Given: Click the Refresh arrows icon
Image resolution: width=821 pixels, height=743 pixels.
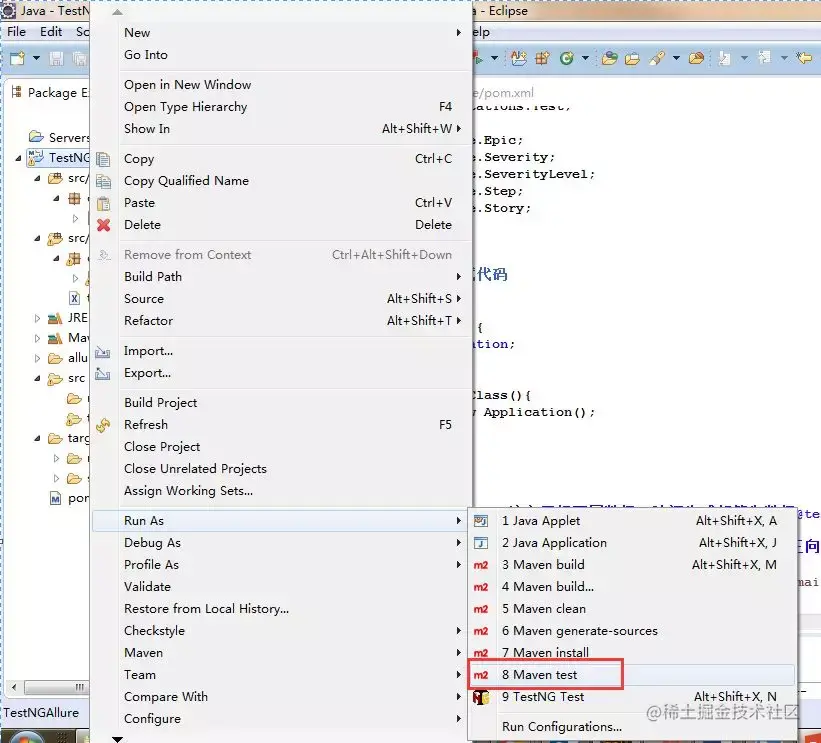Looking at the screenshot, I should pos(103,425).
